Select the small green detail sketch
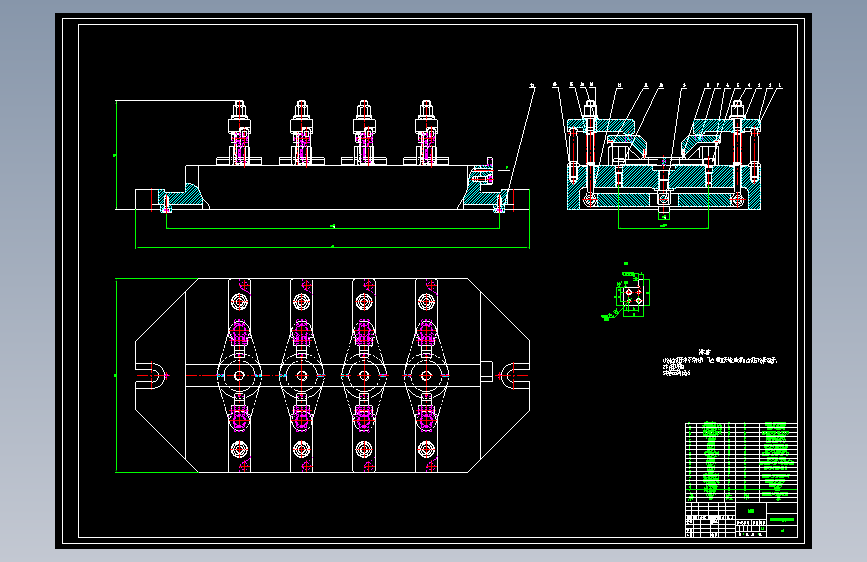 point(626,293)
